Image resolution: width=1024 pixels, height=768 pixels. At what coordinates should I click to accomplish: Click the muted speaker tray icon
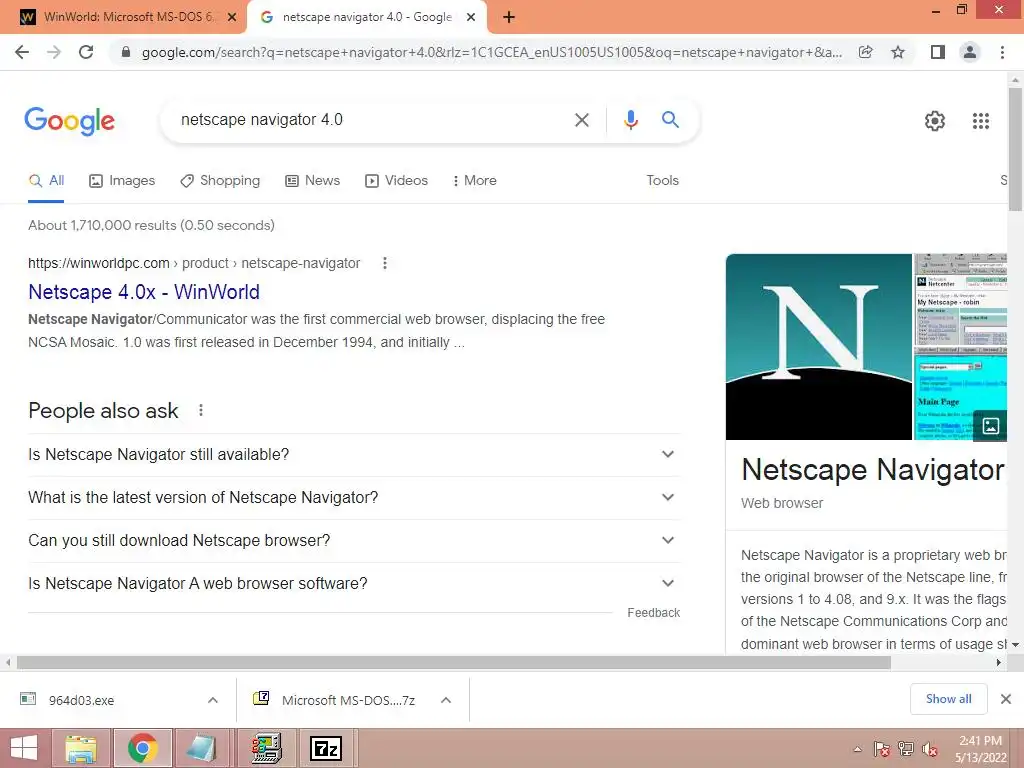(x=930, y=749)
